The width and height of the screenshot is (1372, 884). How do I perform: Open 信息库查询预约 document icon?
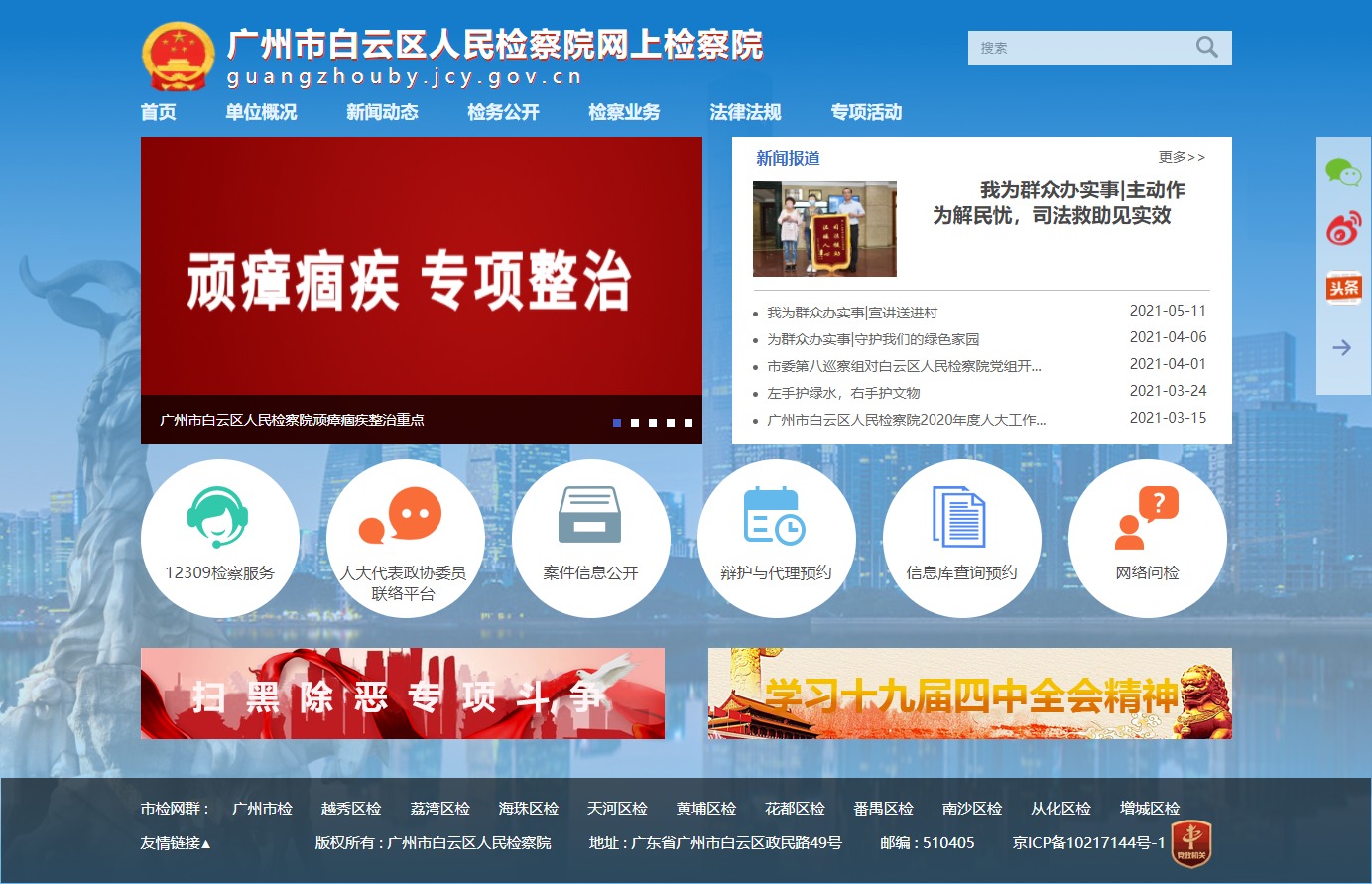point(959,516)
